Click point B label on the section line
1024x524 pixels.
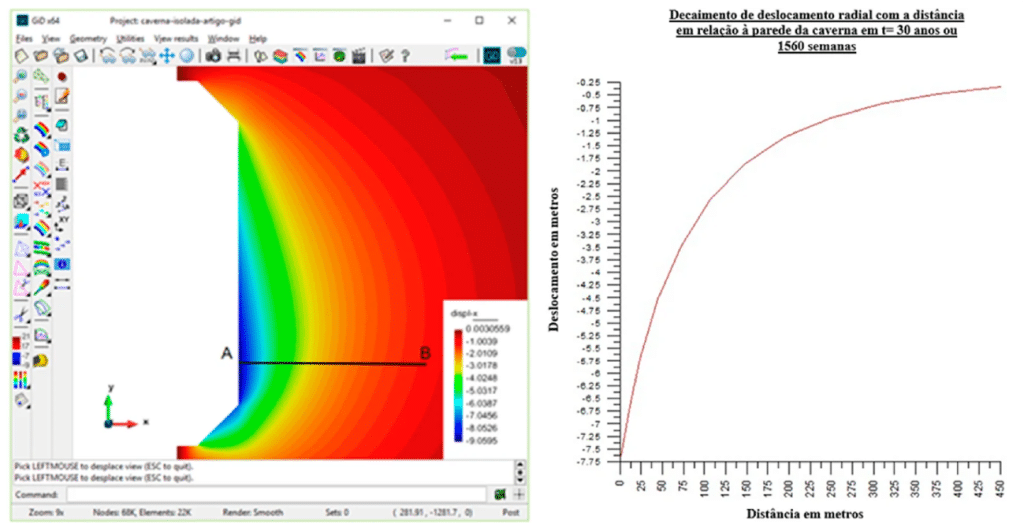[425, 353]
